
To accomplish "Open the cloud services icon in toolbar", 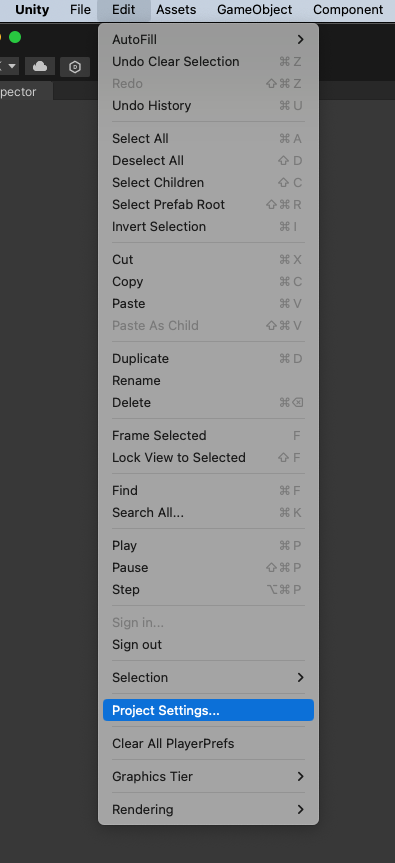I will click(40, 67).
